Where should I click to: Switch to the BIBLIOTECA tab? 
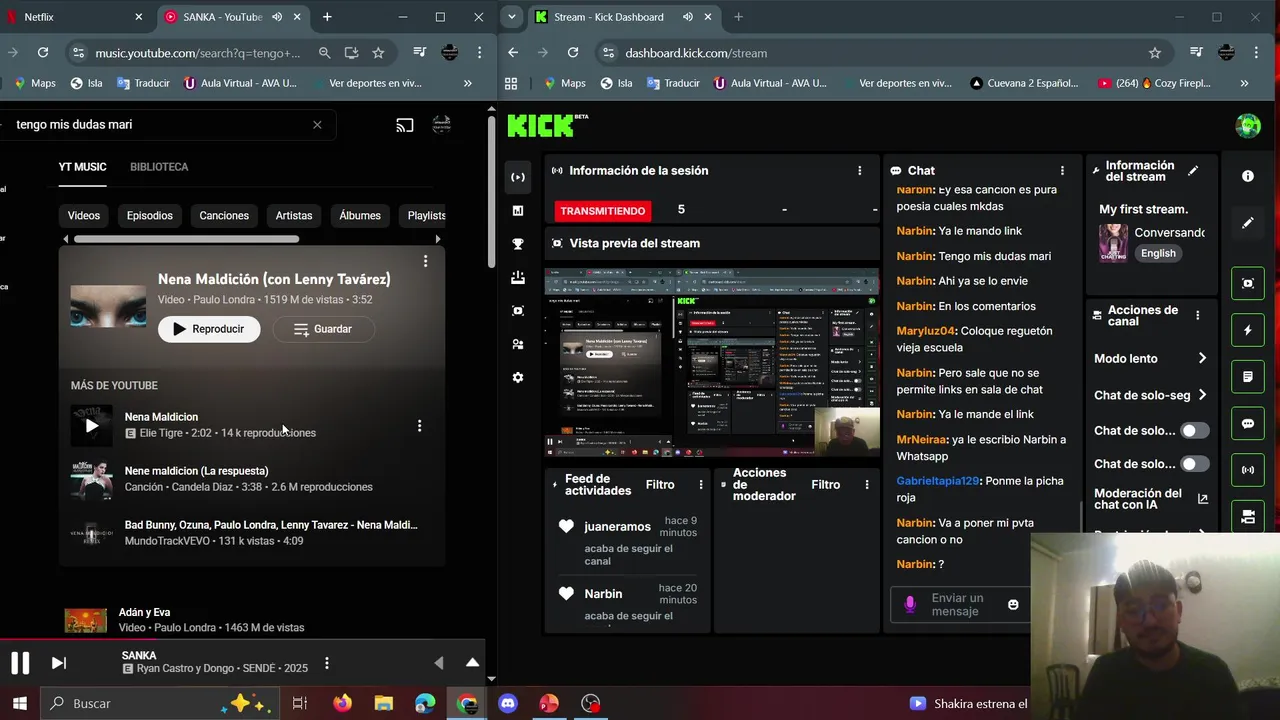click(x=159, y=167)
